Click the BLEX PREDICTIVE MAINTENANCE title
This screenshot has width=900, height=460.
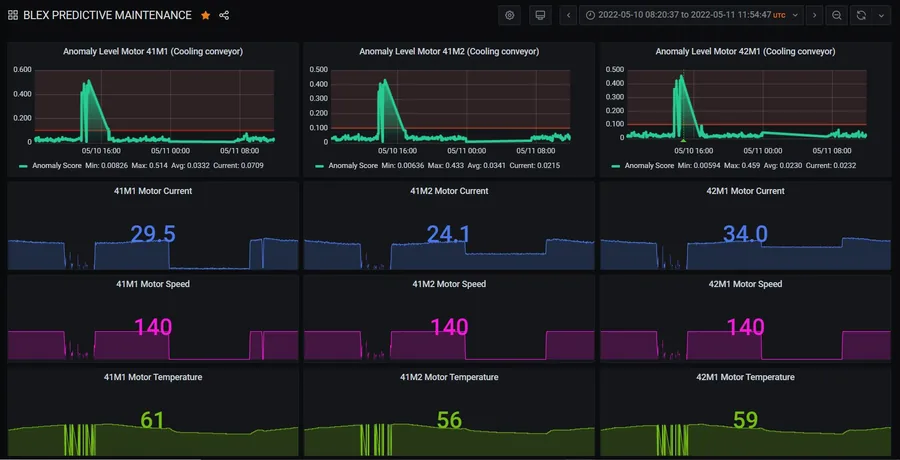pos(107,16)
